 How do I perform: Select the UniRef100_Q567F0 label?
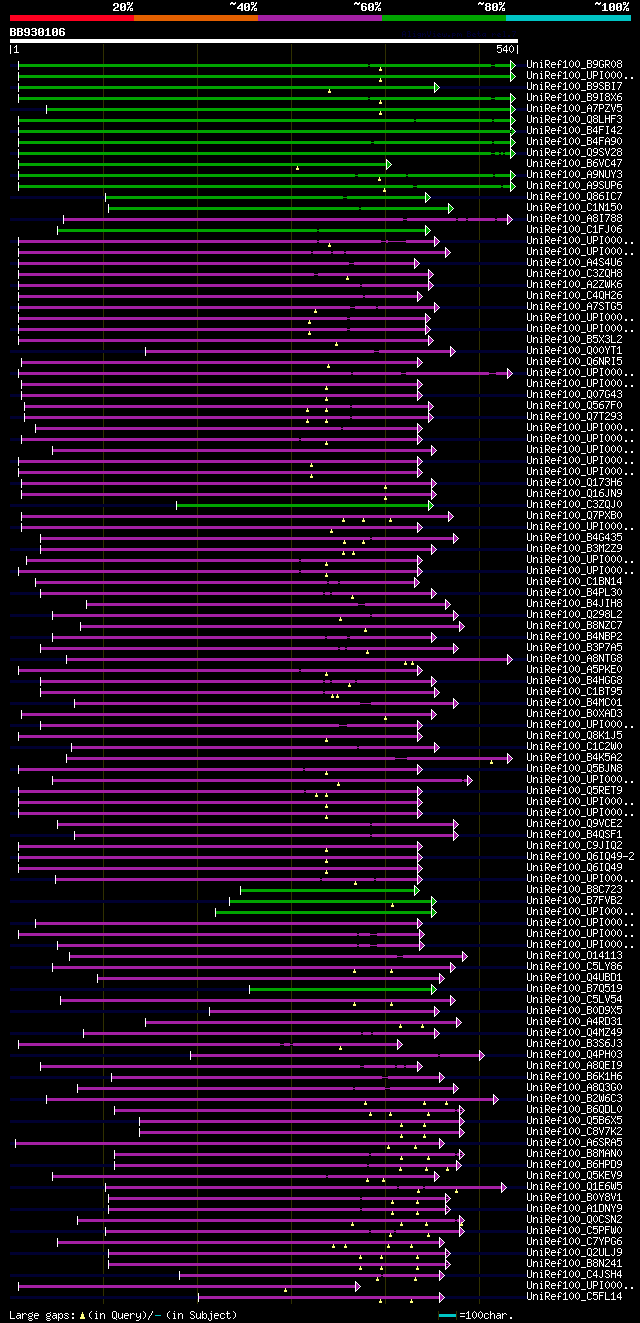[x=574, y=405]
